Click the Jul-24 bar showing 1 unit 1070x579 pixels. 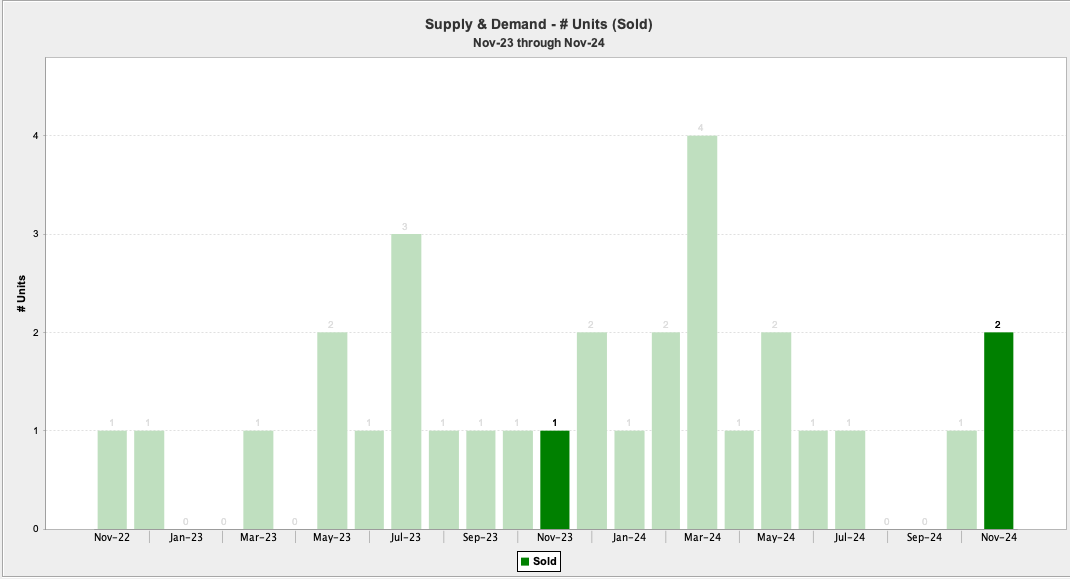(x=850, y=479)
